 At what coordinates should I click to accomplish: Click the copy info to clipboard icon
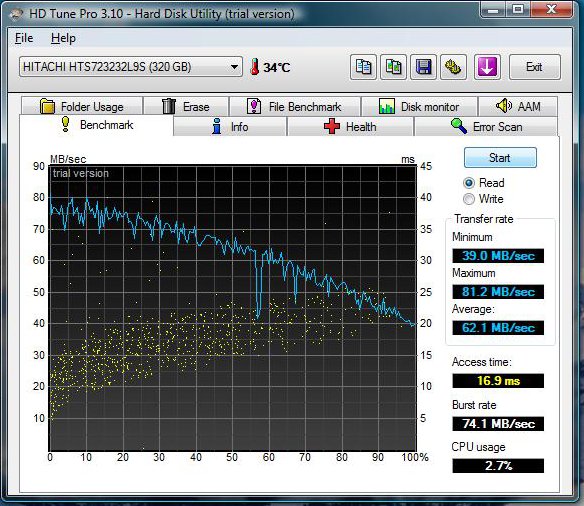363,67
